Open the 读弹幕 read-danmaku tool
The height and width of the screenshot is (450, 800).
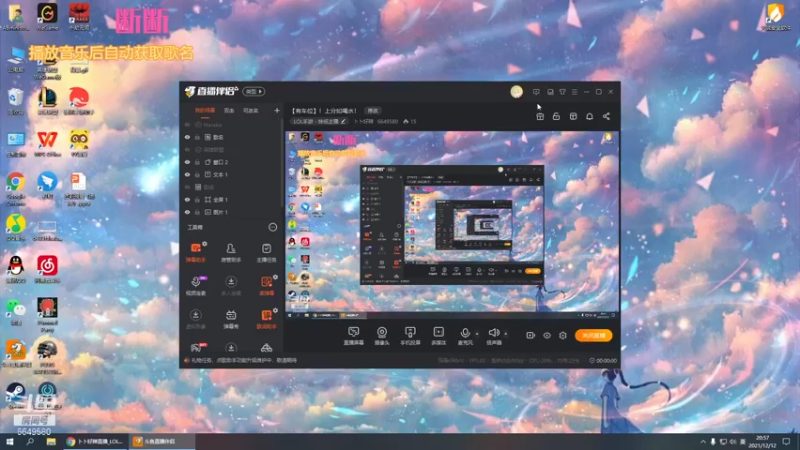point(266,285)
